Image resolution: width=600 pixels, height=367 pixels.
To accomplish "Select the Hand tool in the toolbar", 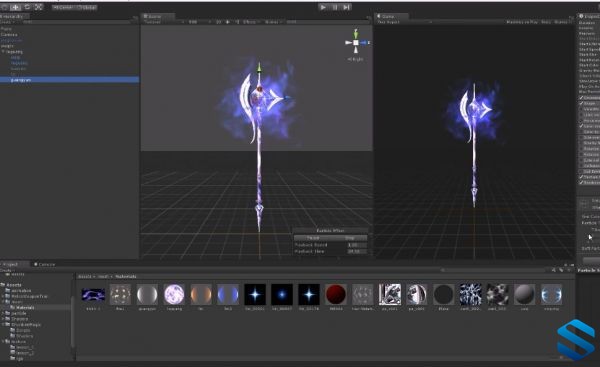I will click(x=5, y=7).
